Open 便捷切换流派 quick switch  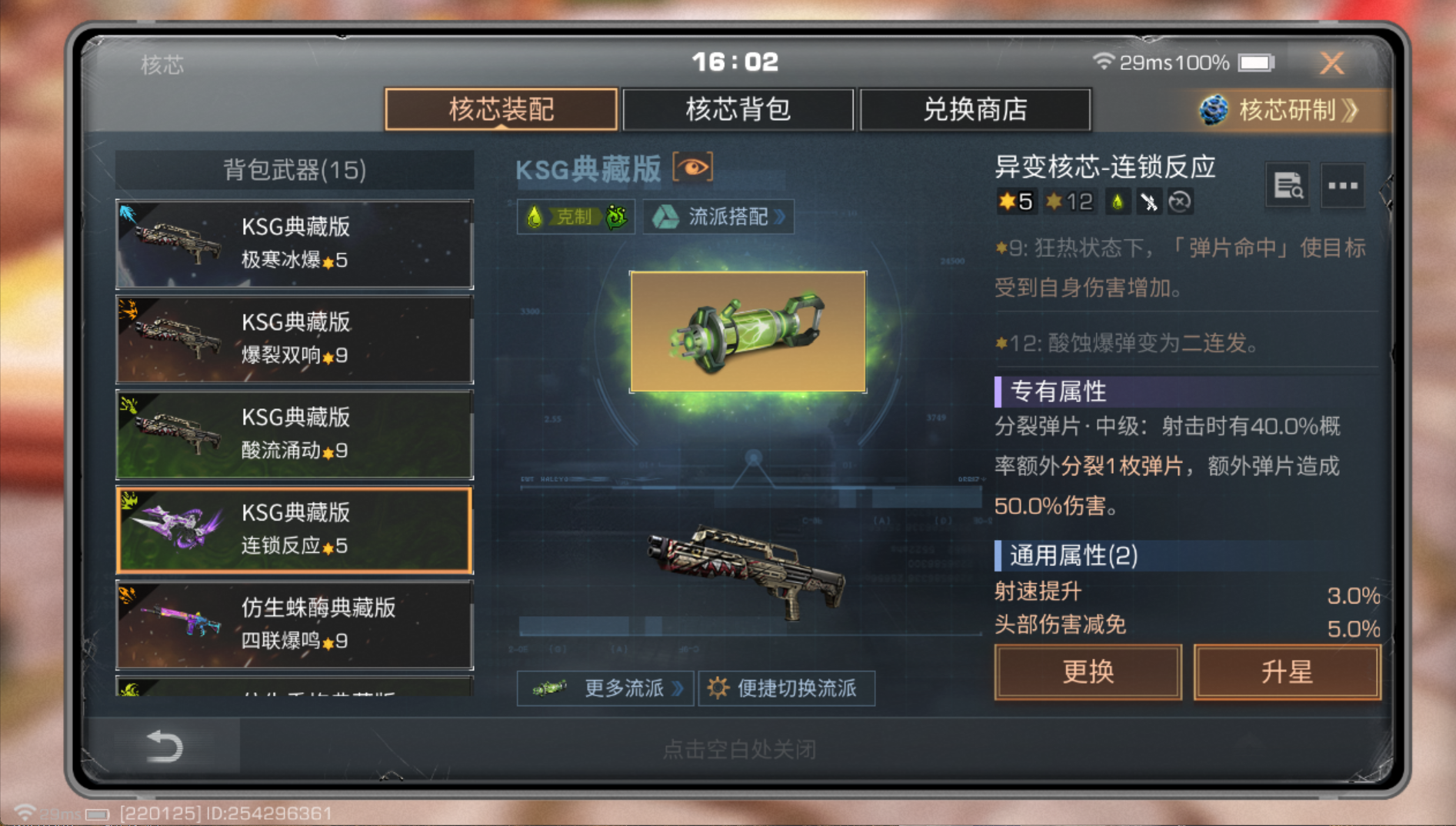click(786, 688)
